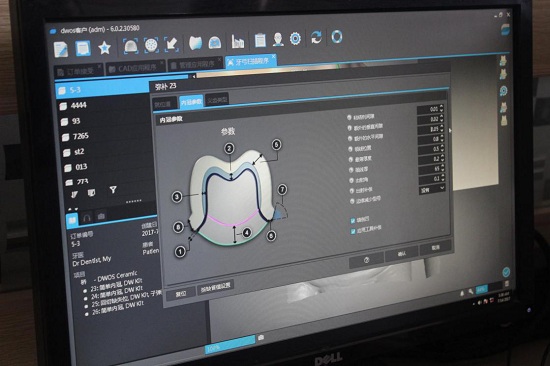
Task: Click the star favorites icon in toolbar
Action: pyautogui.click(x=104, y=48)
